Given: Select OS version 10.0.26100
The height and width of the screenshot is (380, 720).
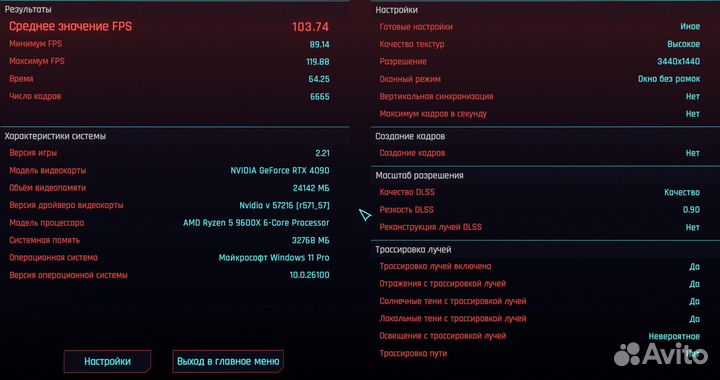Looking at the screenshot, I should (x=309, y=275).
